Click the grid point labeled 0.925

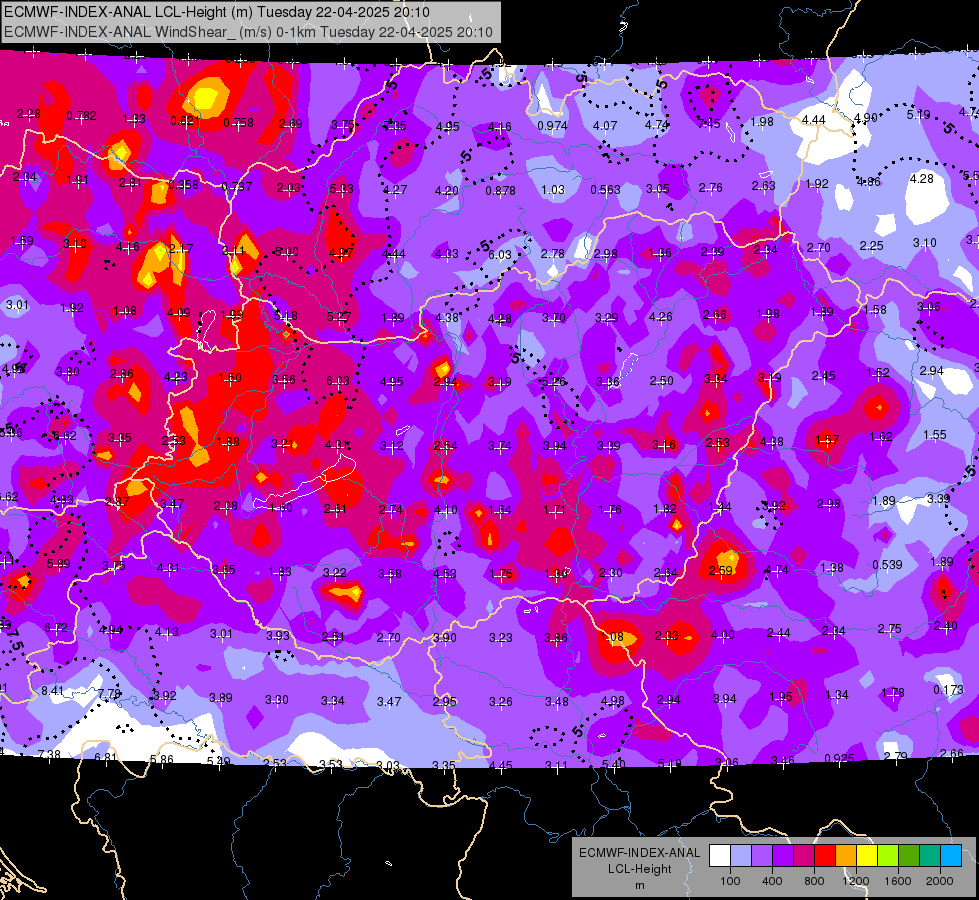pos(839,759)
